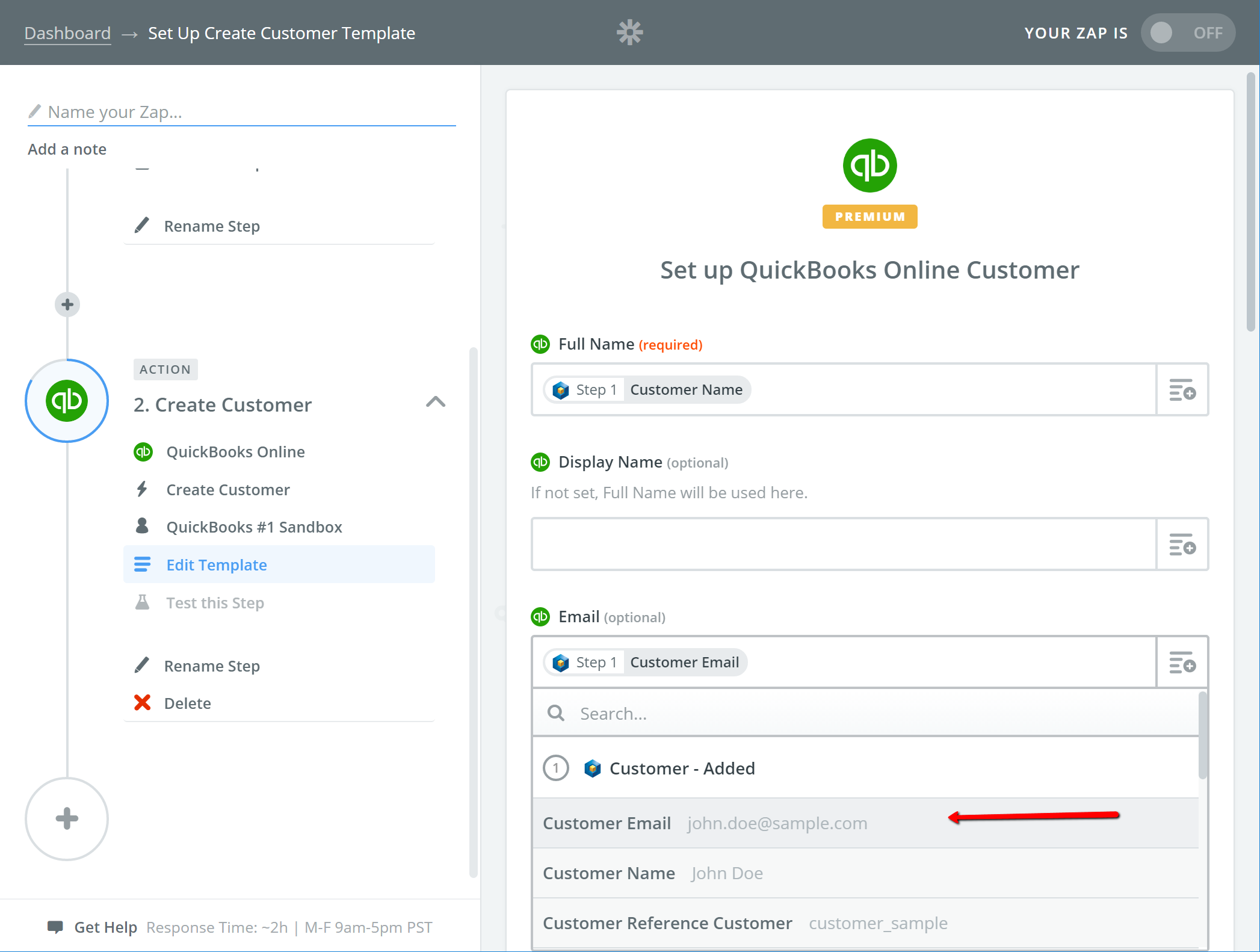Screen dimensions: 1260x952
Task: Click the pencil icon beside Zap name
Action: coord(35,111)
